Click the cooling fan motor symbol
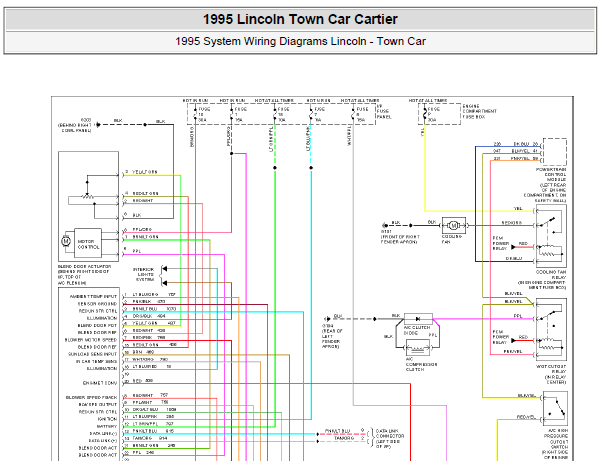The width and height of the screenshot is (600, 461). tap(454, 226)
